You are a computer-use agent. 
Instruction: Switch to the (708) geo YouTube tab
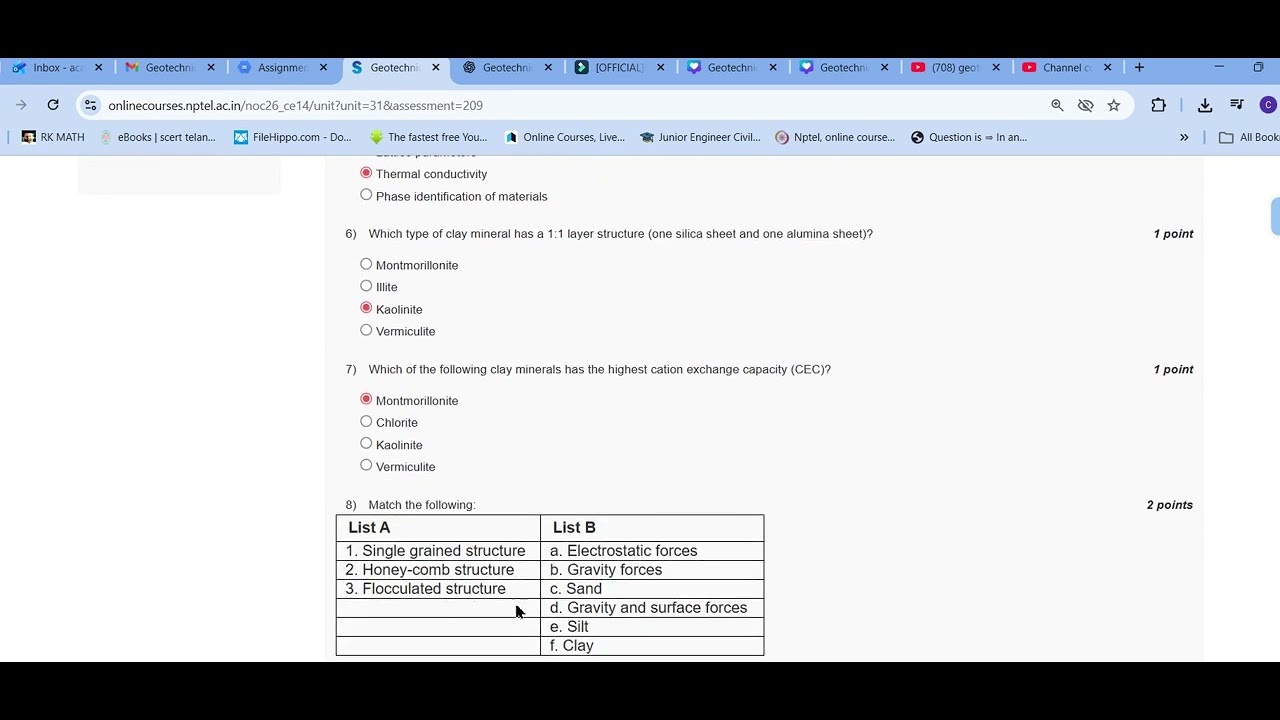tap(955, 68)
